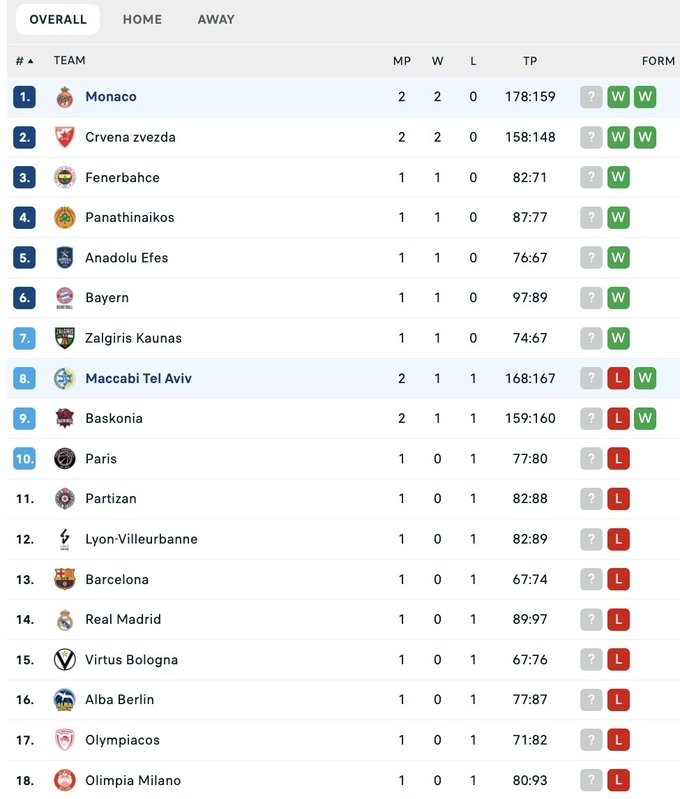The height and width of the screenshot is (799, 680).
Task: Open the Anadolu Efes team link
Action: pyautogui.click(x=126, y=257)
